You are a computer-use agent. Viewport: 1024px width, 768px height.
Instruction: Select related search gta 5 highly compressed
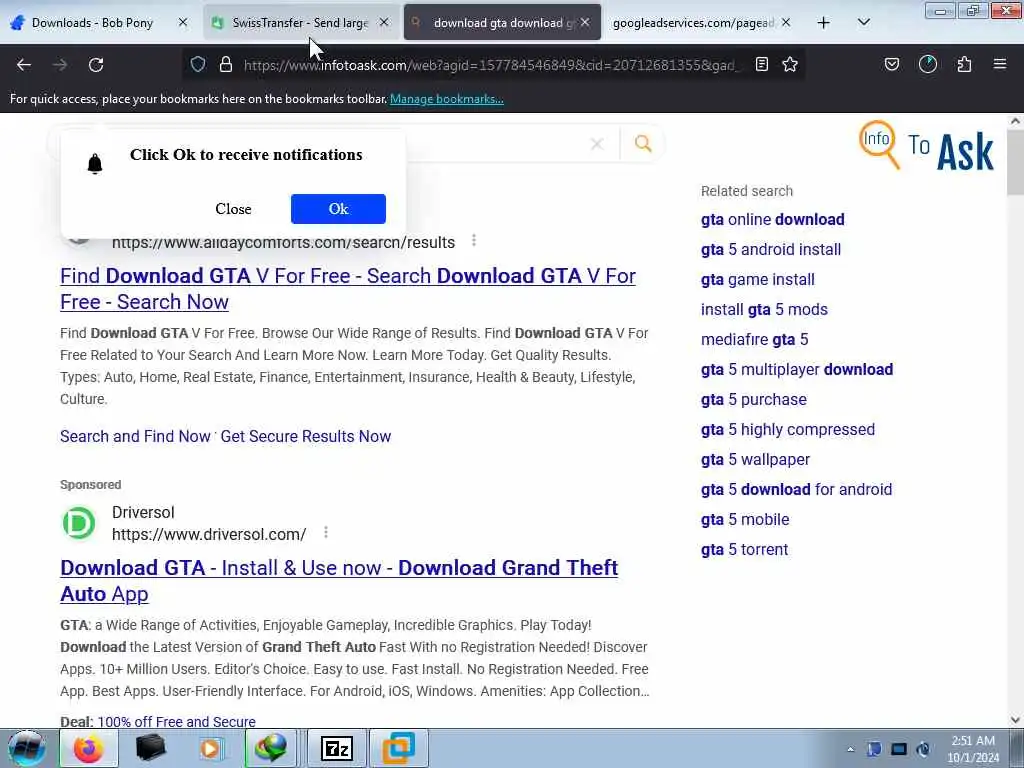point(788,430)
